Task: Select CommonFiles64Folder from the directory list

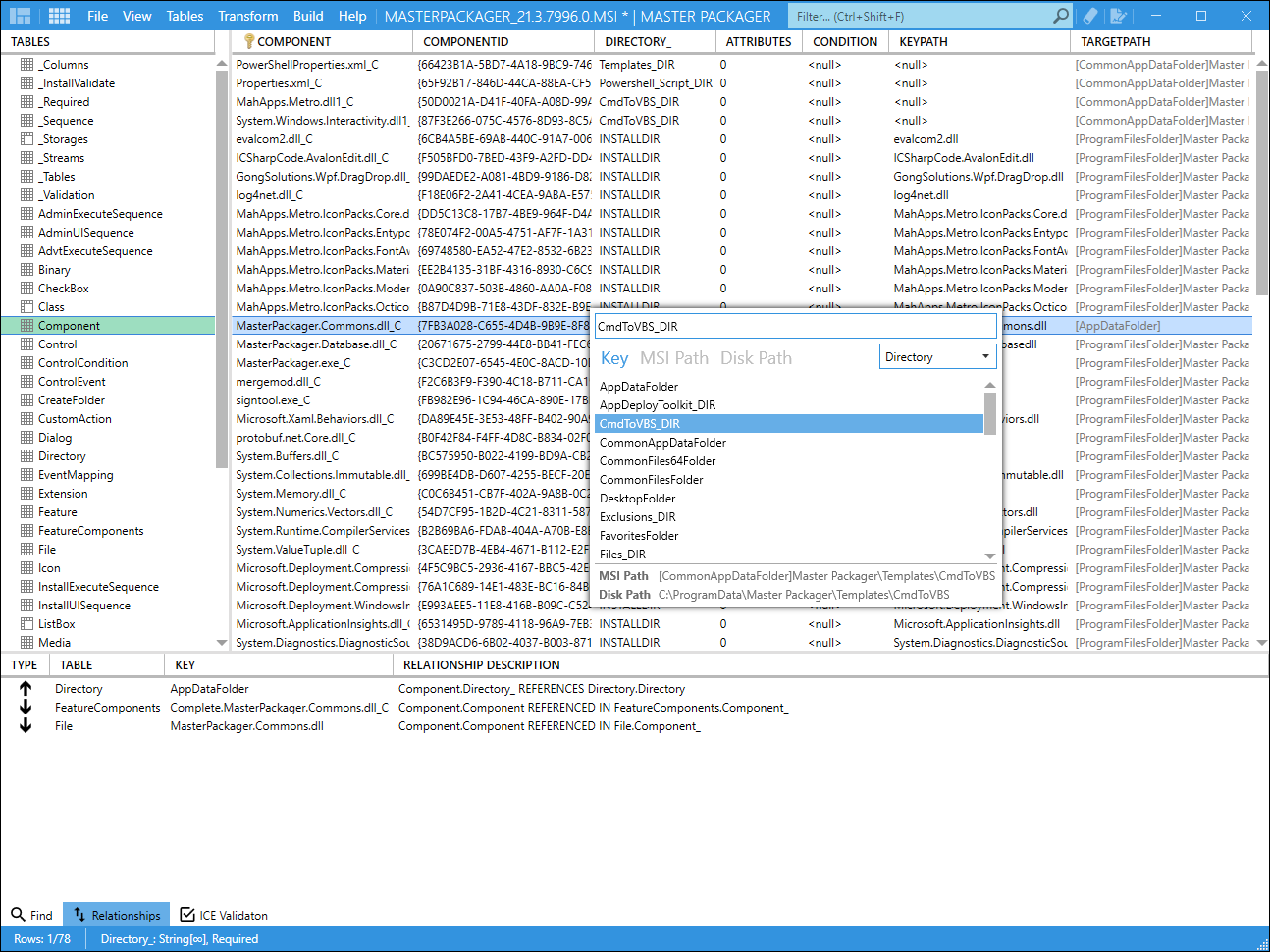Action: pyautogui.click(x=660, y=460)
